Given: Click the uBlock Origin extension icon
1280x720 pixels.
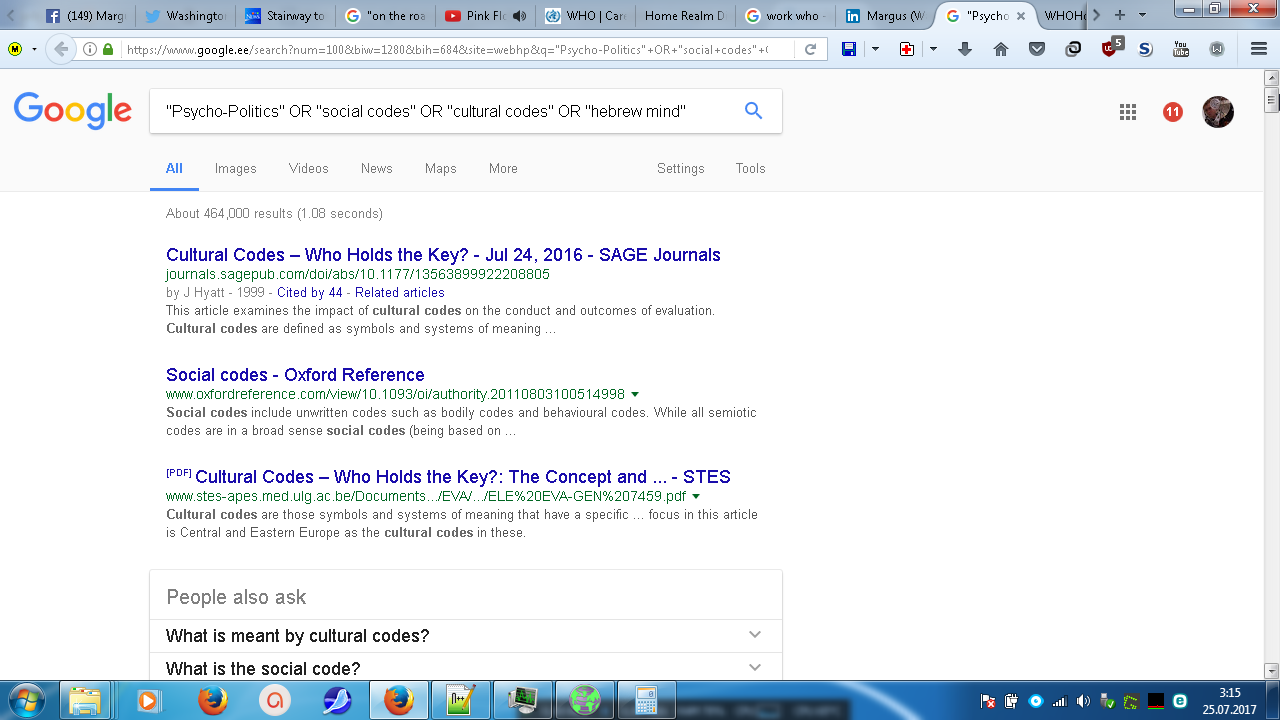Looking at the screenshot, I should 1110,48.
